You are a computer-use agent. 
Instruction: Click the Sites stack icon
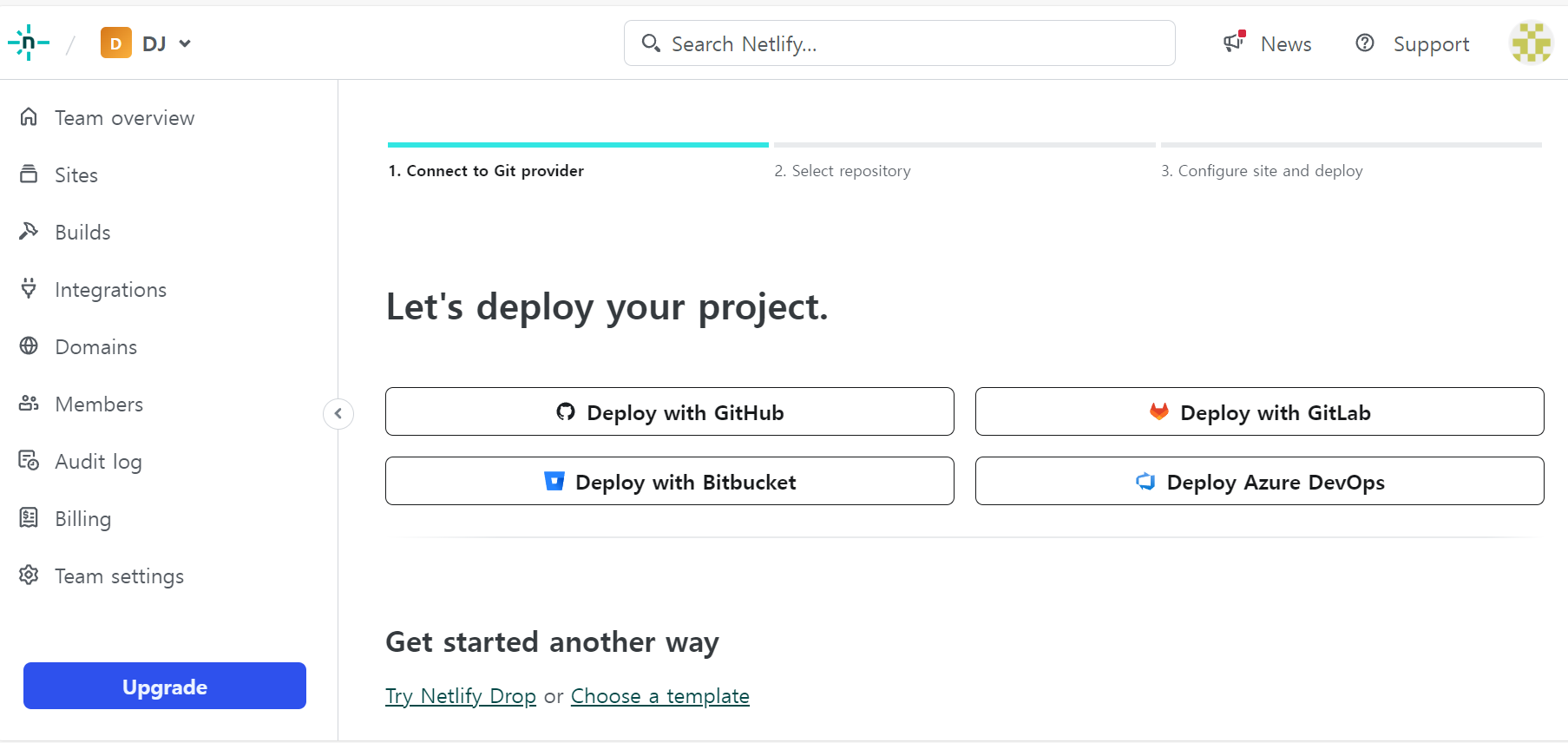[x=29, y=174]
